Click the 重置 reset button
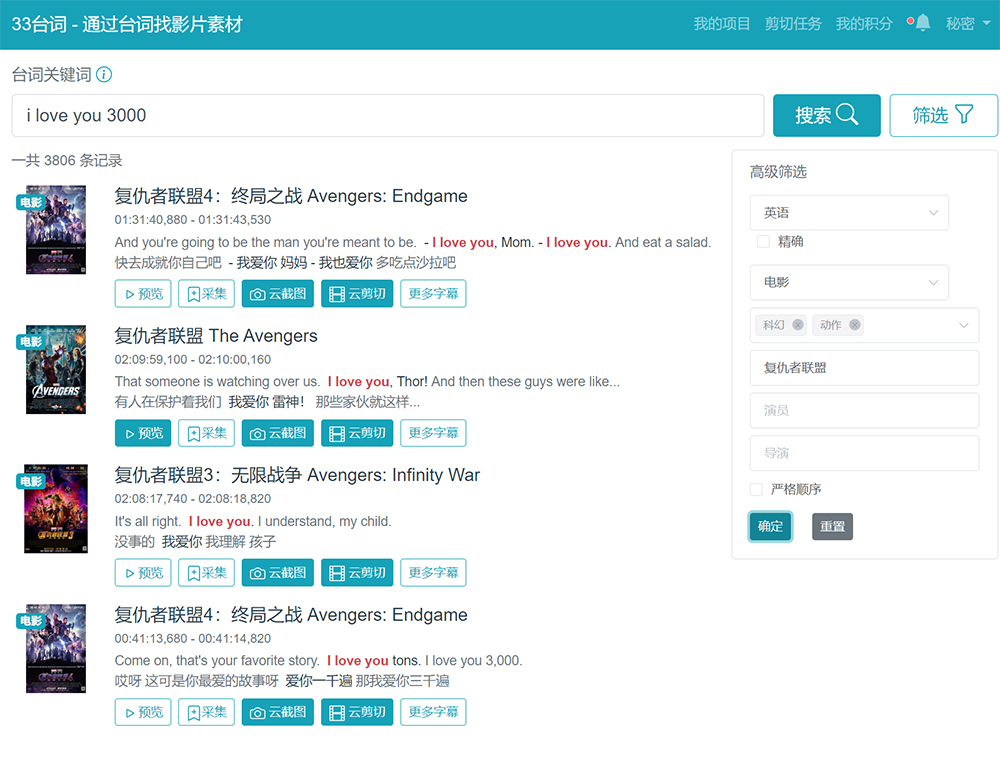This screenshot has width=1000, height=768. pos(832,526)
